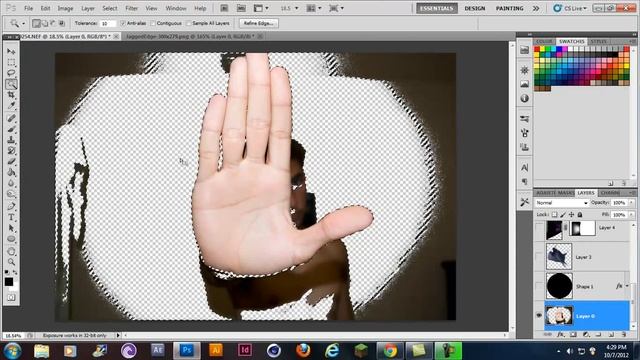Viewport: 640px width, 360px height.
Task: Show Layer 4 visibility box
Action: pos(539,229)
